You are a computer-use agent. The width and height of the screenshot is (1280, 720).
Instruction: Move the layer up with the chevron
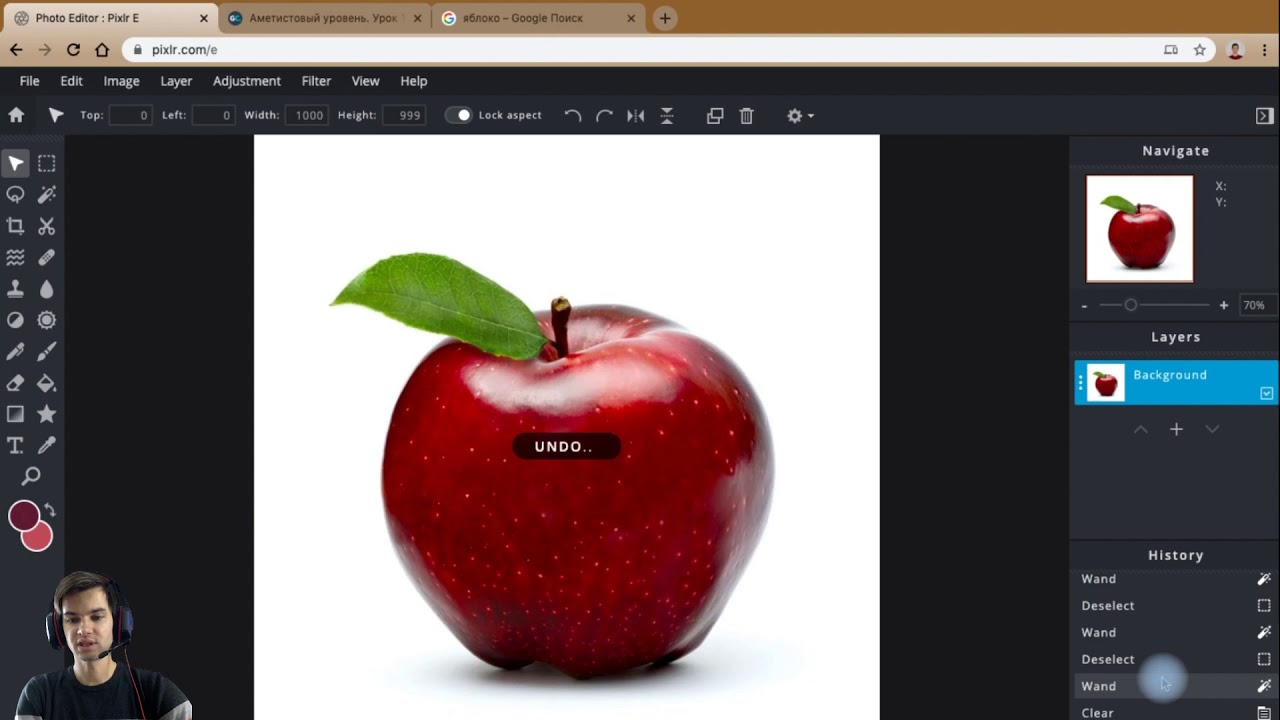1140,429
